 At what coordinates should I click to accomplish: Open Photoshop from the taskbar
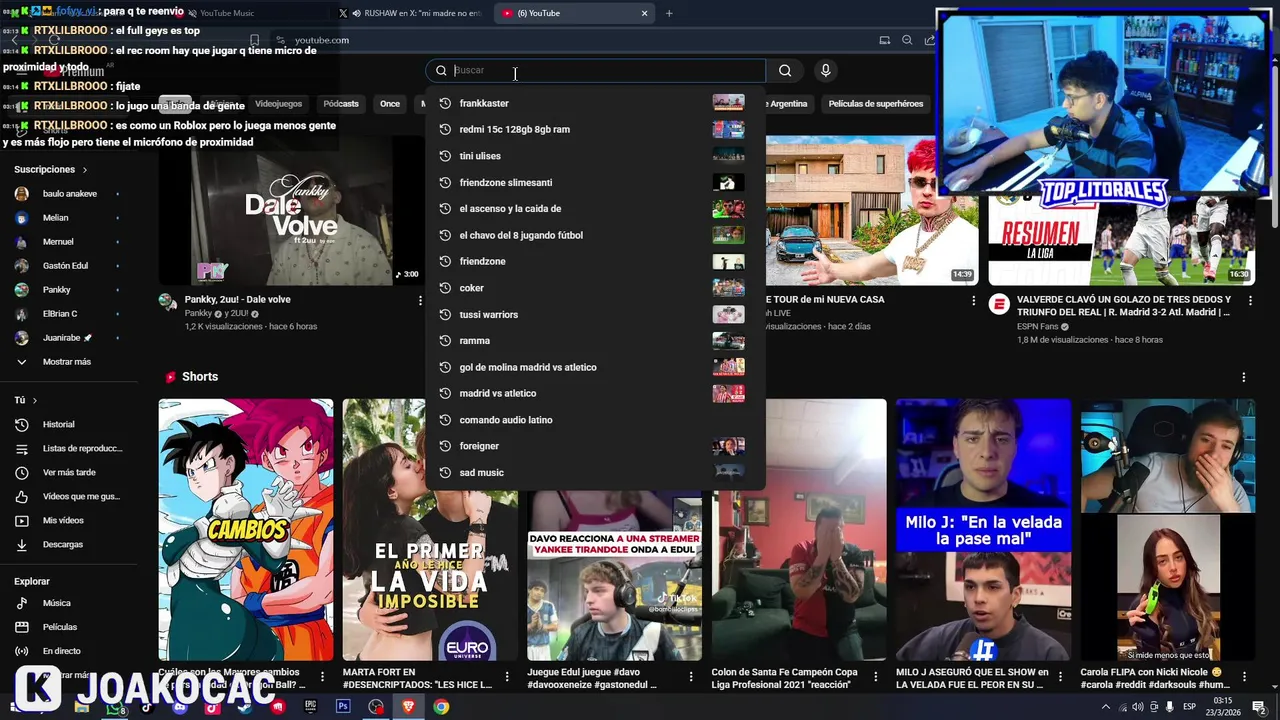pos(343,707)
